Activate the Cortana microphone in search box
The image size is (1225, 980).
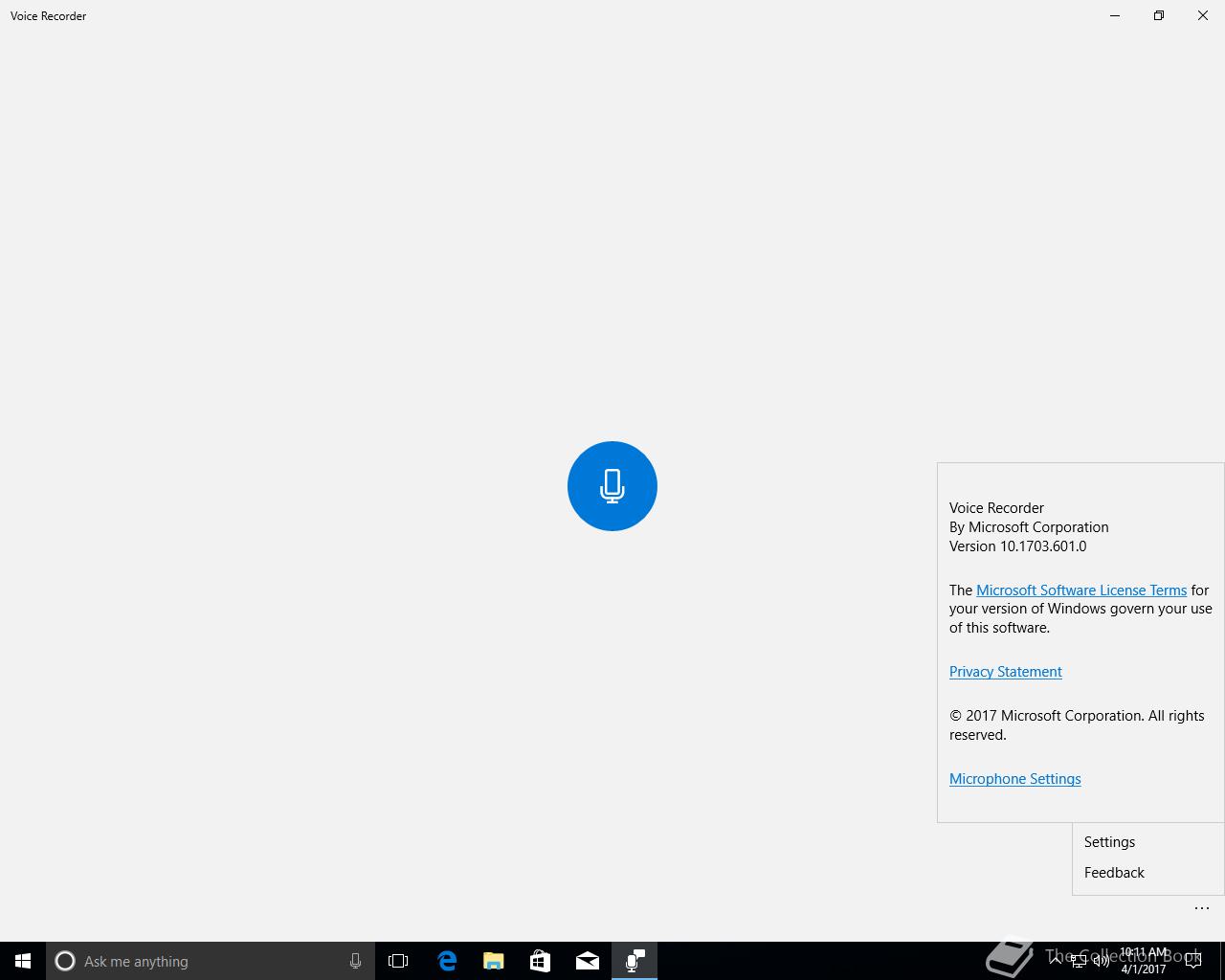[x=355, y=961]
